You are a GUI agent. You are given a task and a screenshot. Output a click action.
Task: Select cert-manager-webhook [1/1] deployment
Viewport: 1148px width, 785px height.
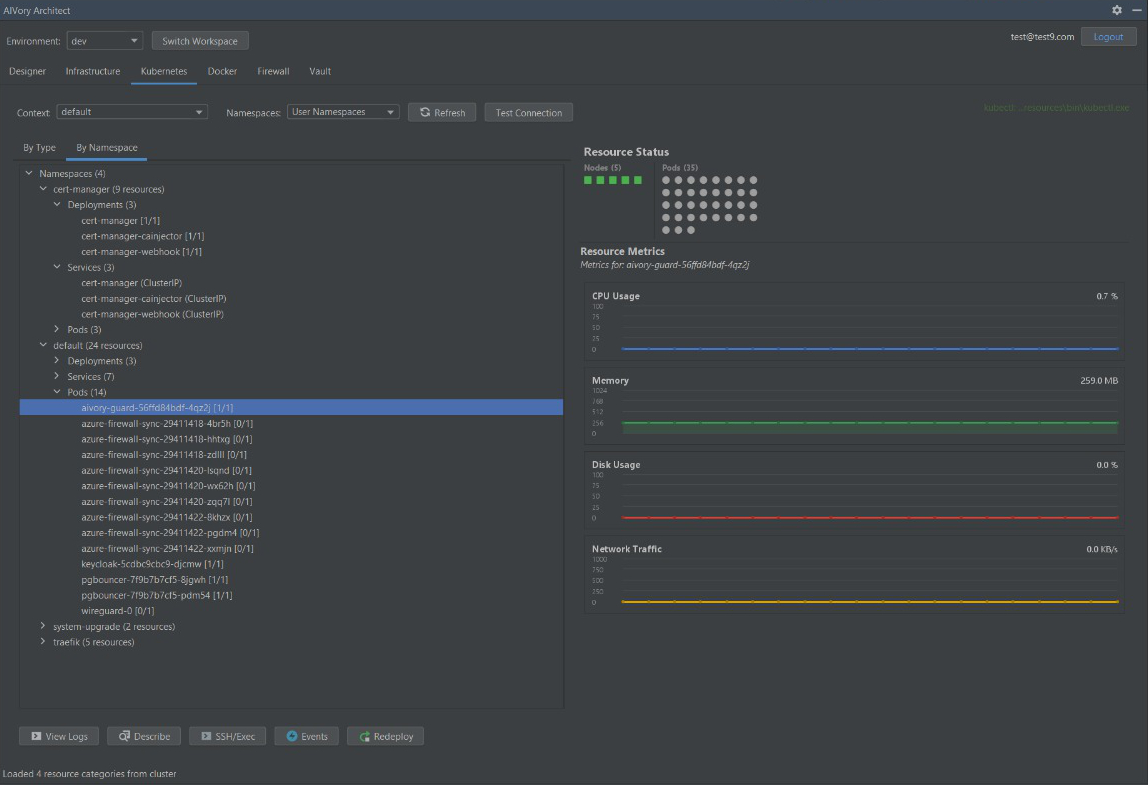pyautogui.click(x=141, y=251)
